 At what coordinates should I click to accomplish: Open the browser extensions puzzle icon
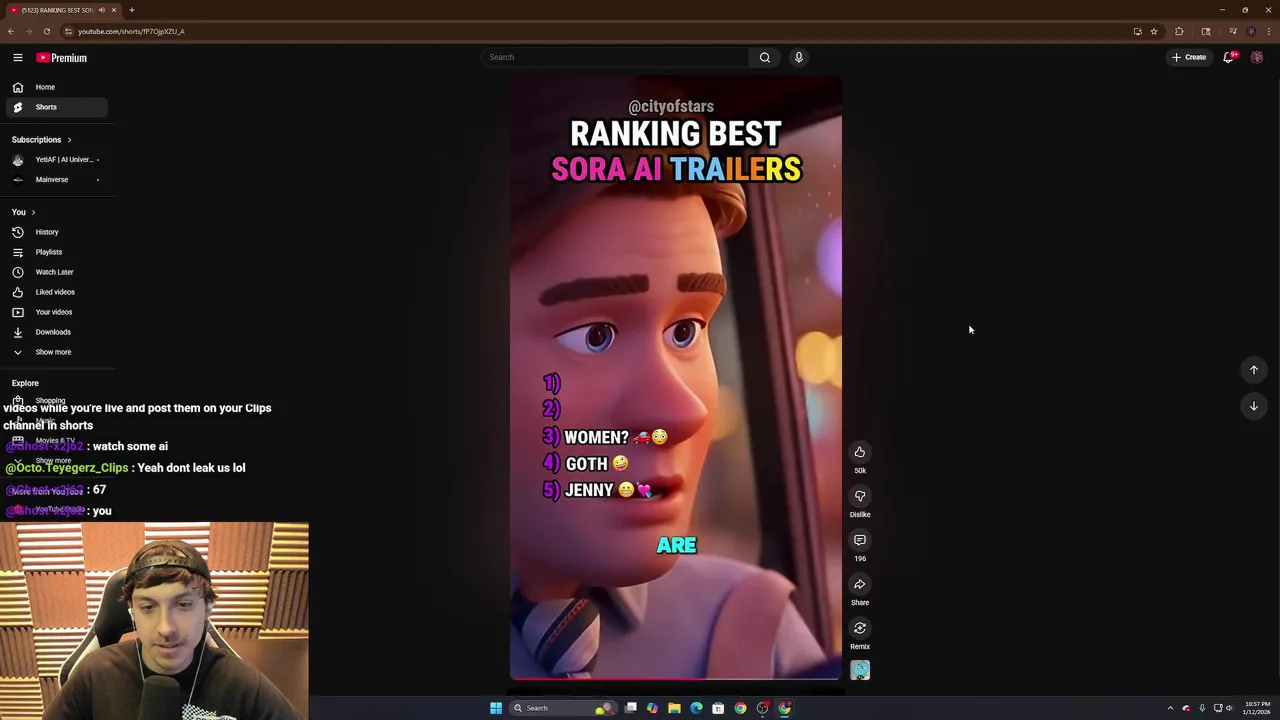tap(1179, 31)
